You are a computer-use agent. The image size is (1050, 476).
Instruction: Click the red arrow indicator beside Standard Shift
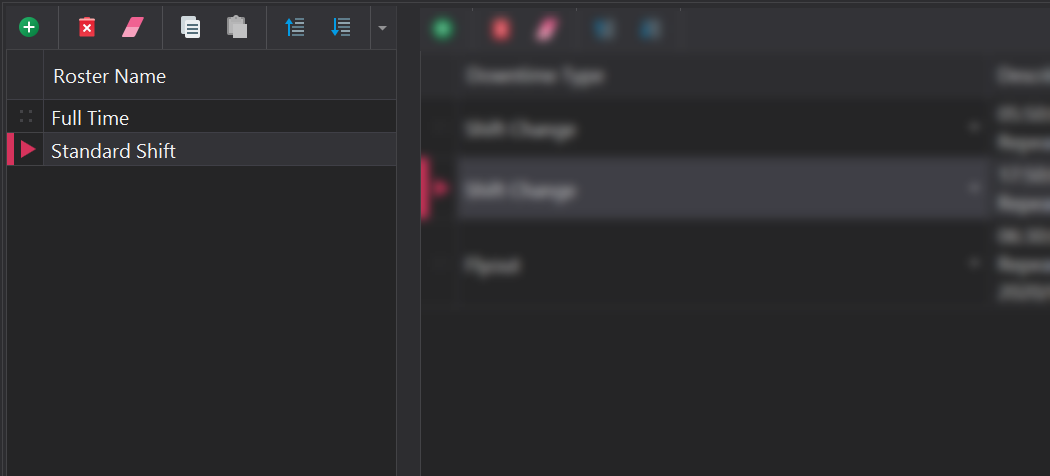click(28, 150)
